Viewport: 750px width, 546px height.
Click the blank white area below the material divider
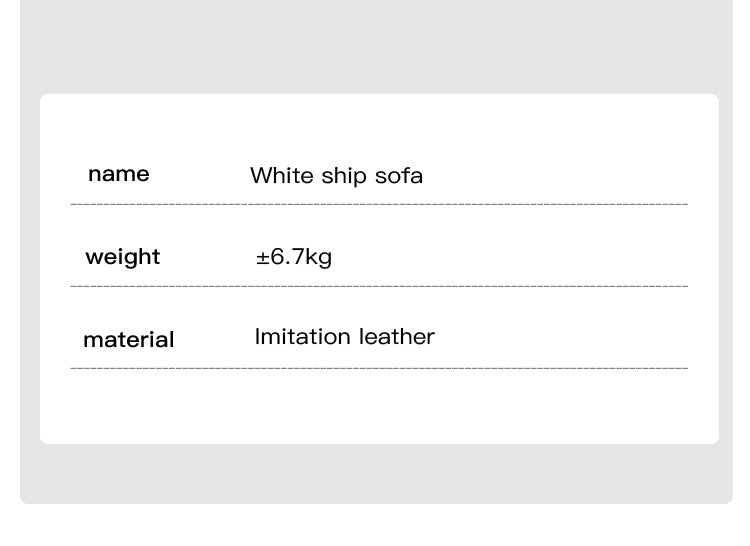pyautogui.click(x=379, y=406)
